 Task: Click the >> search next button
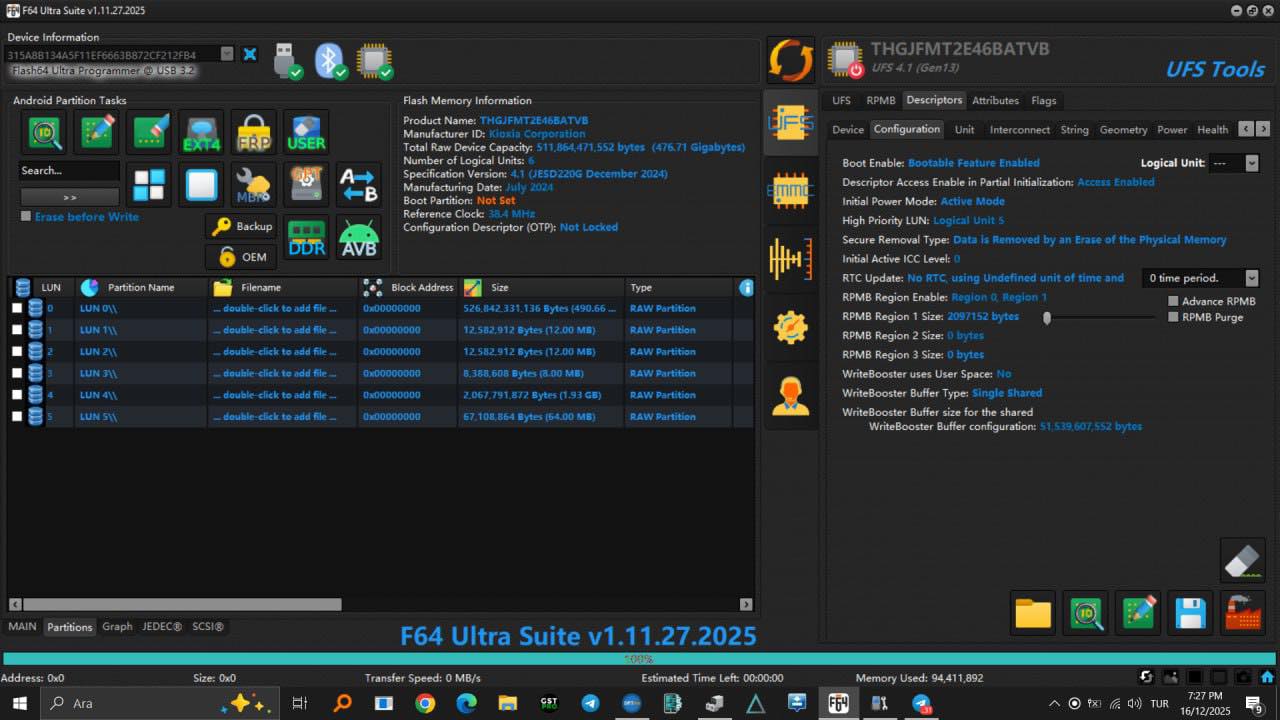[70, 197]
